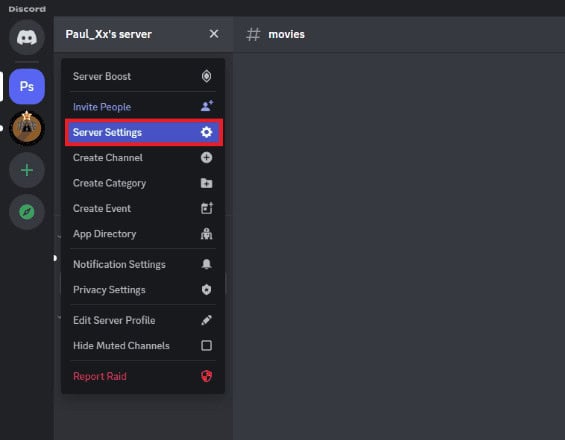Tick the Hide Muted Channels checkbox
Screen dimensions: 565x440
tap(206, 346)
